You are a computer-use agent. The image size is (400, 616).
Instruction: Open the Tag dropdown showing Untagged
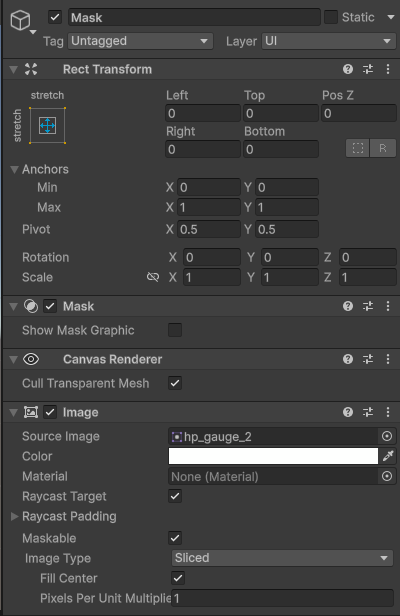tap(140, 41)
